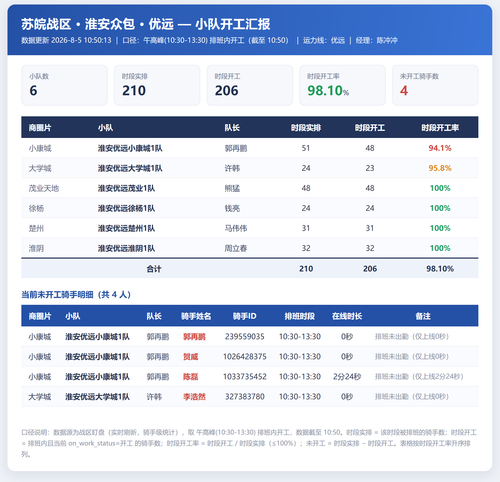
Task: Click the red 94.1% rate for 小康城1队
Action: [x=440, y=148]
